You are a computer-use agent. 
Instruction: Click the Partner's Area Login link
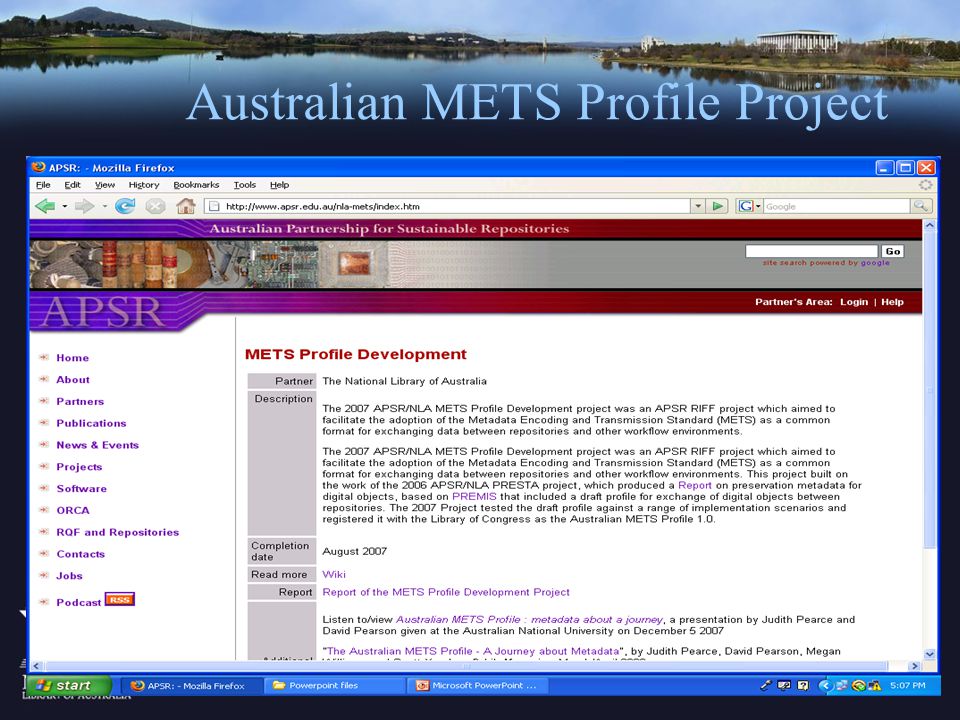coord(854,302)
